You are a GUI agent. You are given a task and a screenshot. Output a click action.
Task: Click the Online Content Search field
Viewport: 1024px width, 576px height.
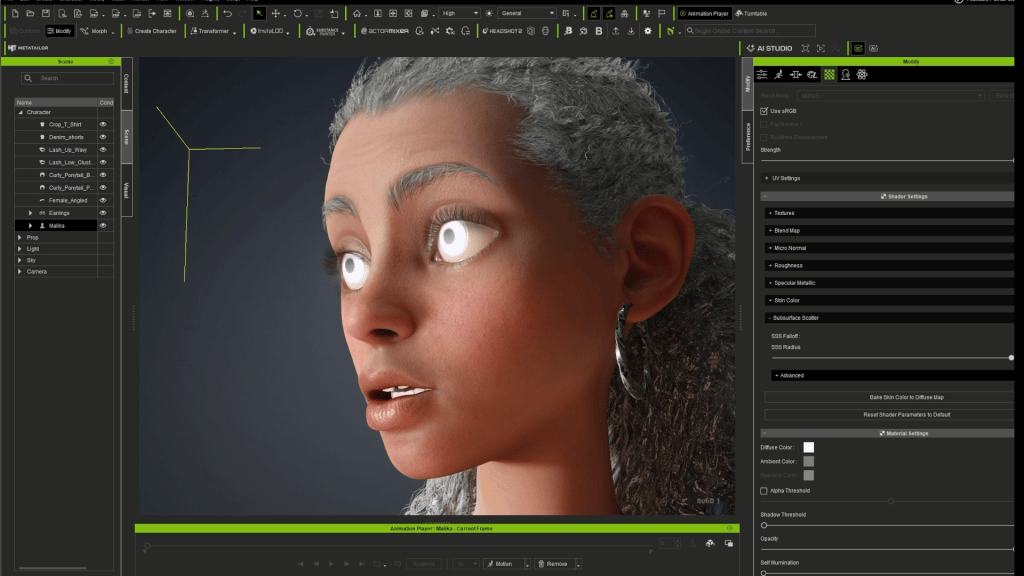point(750,31)
